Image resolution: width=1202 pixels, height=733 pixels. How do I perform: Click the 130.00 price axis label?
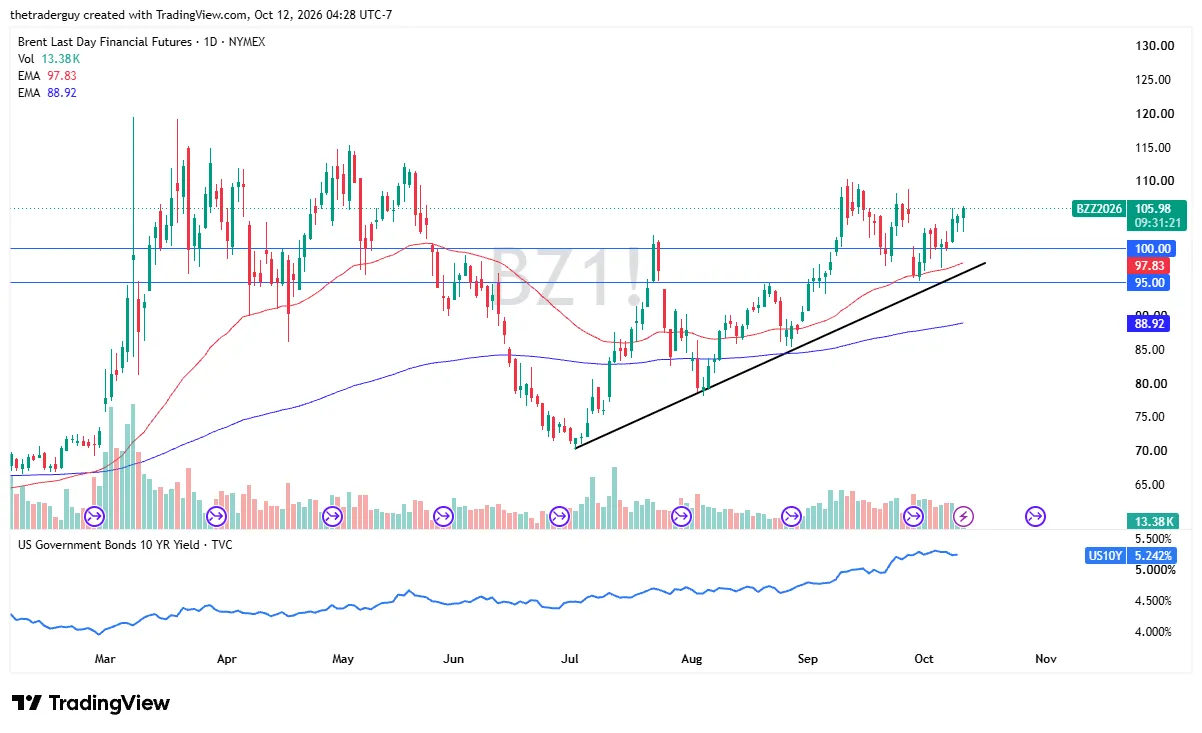tap(1153, 46)
